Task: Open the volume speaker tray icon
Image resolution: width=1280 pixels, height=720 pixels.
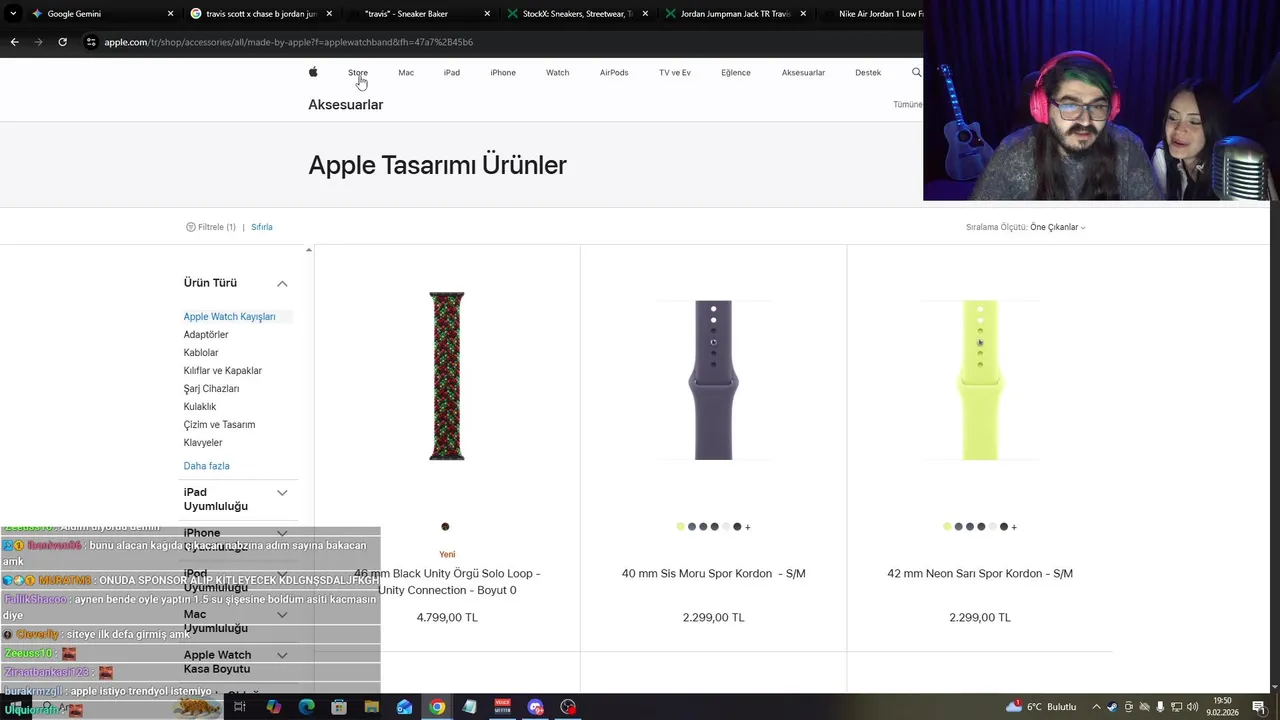Action: [1193, 707]
